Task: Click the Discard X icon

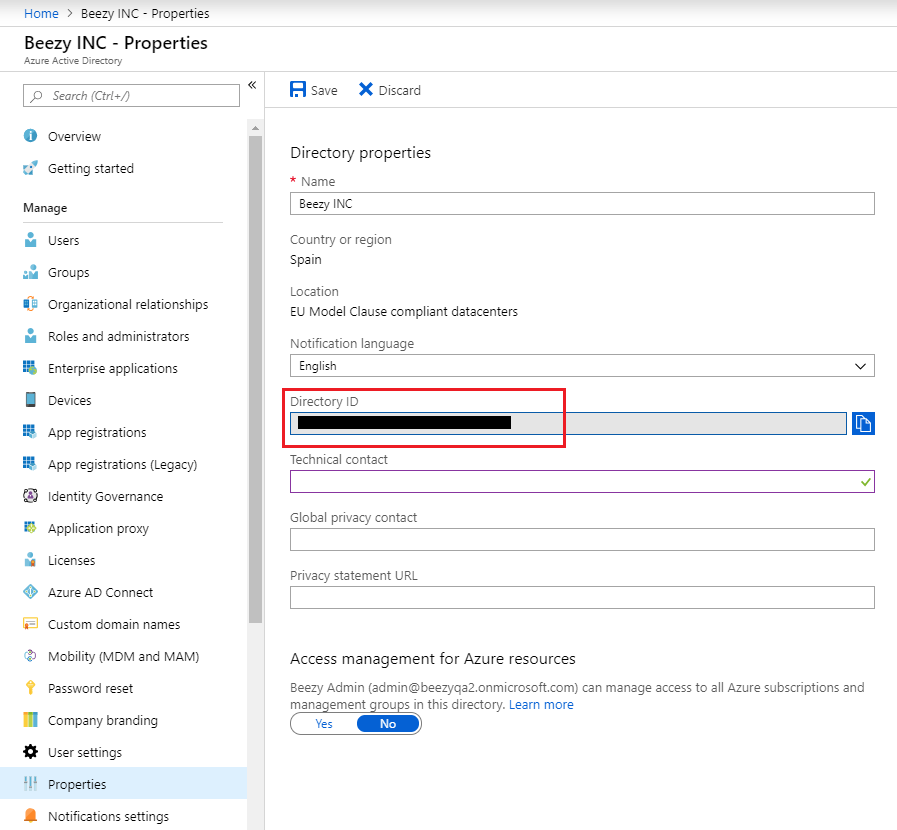Action: point(366,89)
